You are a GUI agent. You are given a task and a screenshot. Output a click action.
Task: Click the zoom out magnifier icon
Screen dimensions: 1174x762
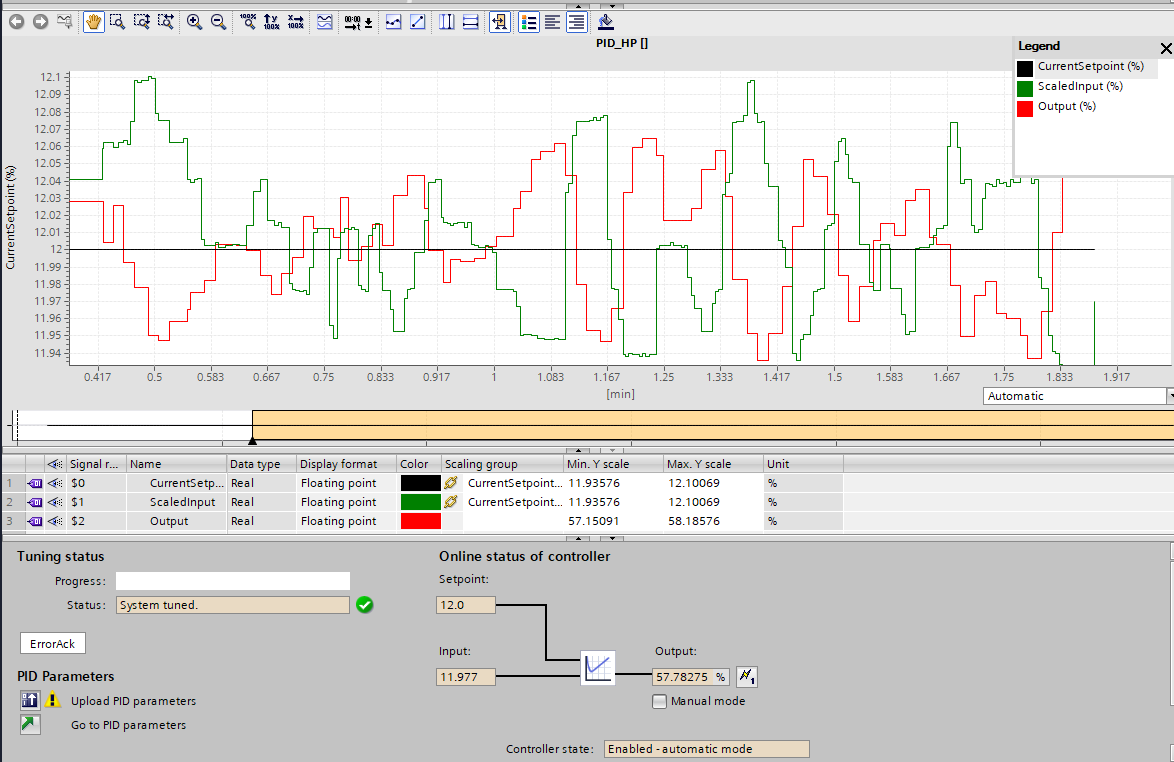pyautogui.click(x=218, y=21)
